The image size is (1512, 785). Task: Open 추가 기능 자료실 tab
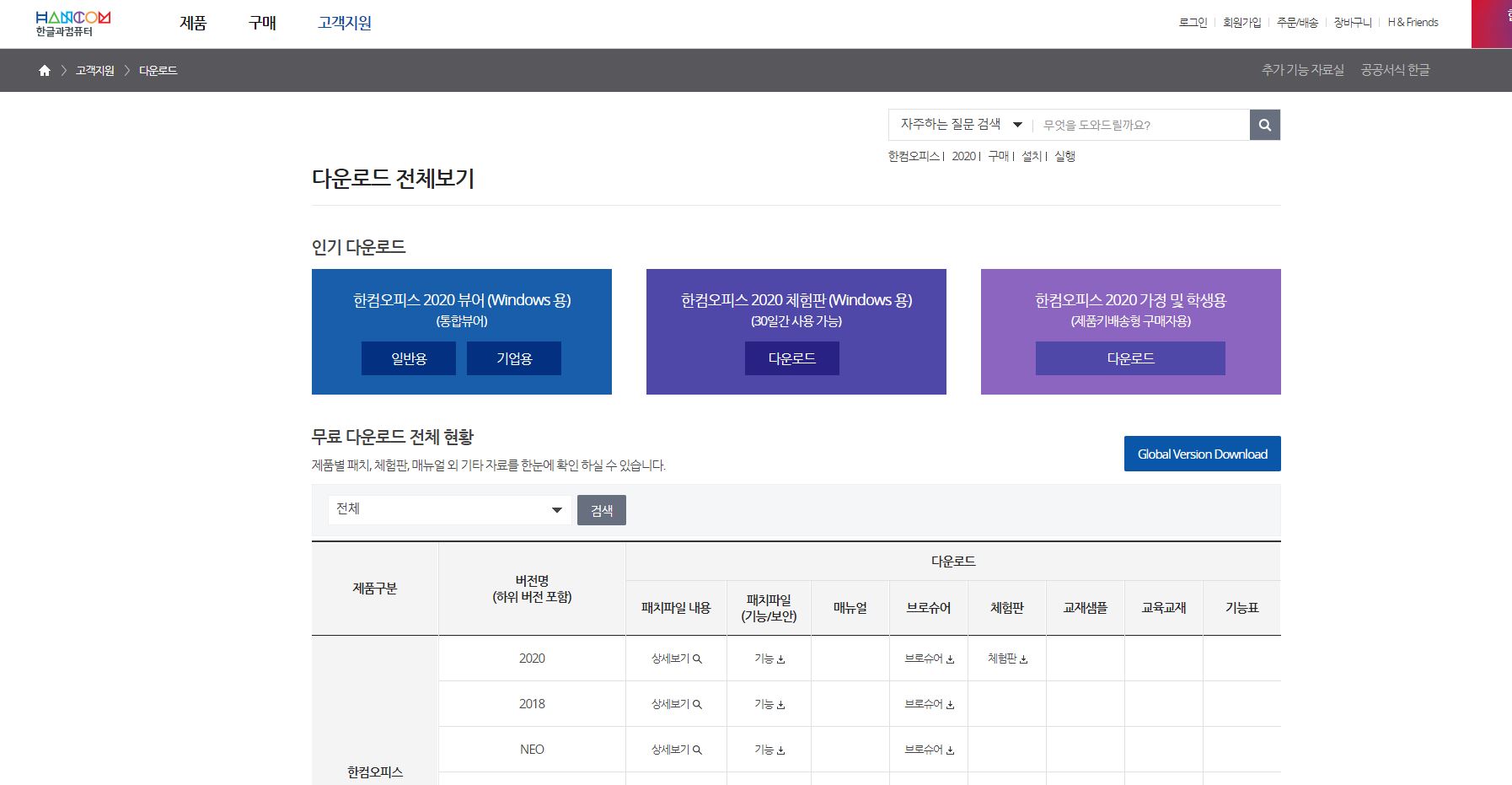(x=1302, y=70)
